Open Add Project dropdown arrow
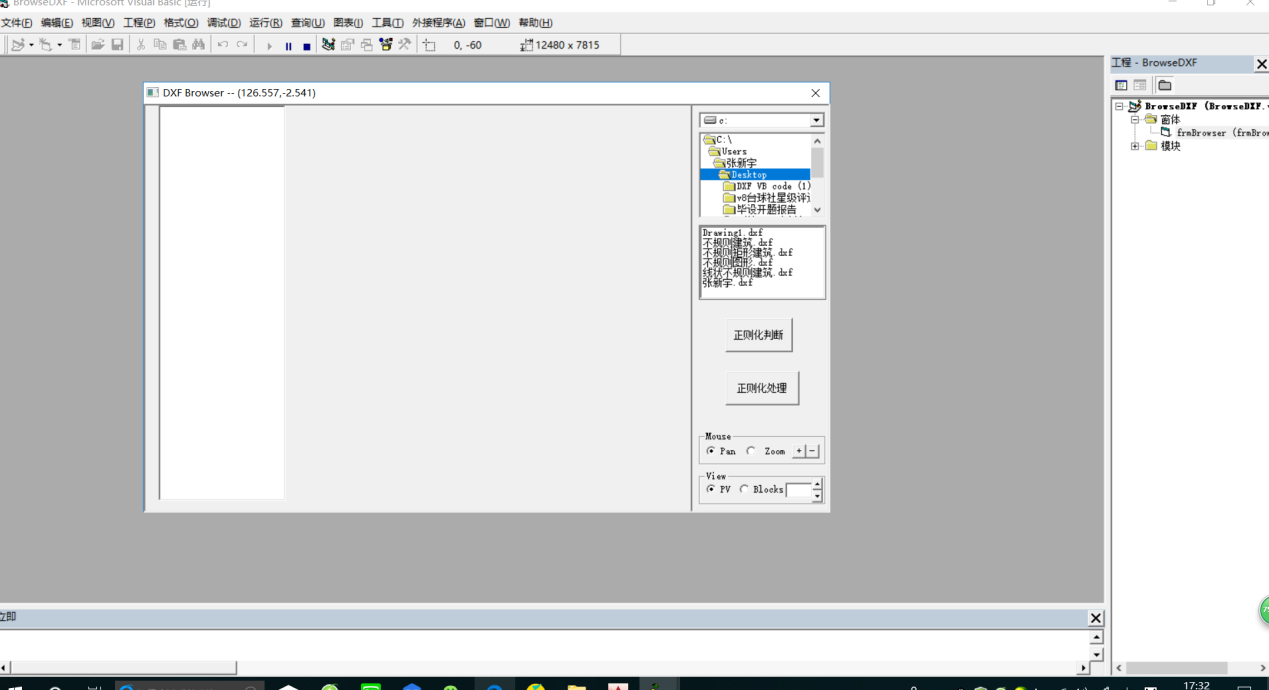This screenshot has height=690, width=1269. [x=31, y=45]
